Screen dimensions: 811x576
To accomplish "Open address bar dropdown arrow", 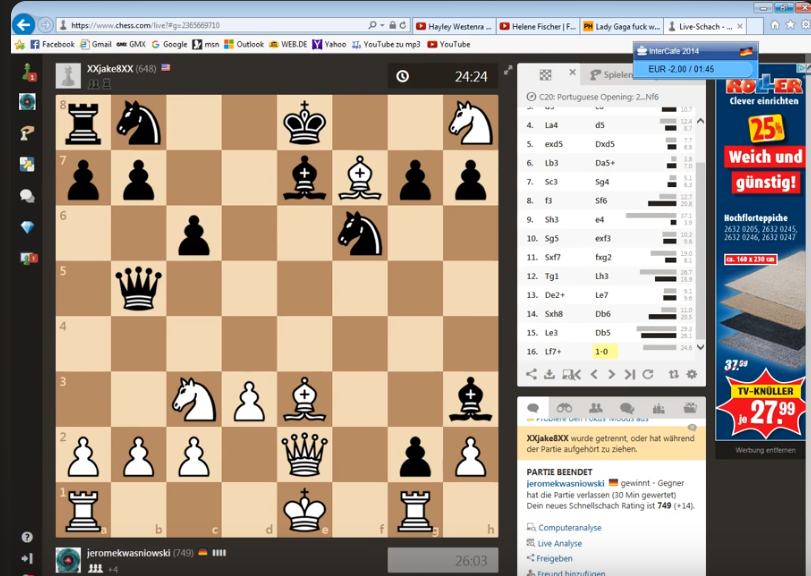I will (x=383, y=25).
